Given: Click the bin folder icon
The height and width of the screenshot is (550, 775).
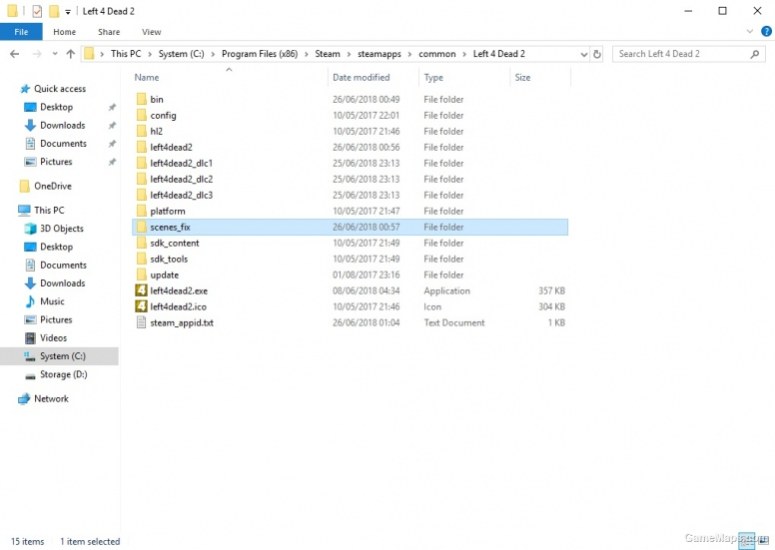Looking at the screenshot, I should click(141, 99).
